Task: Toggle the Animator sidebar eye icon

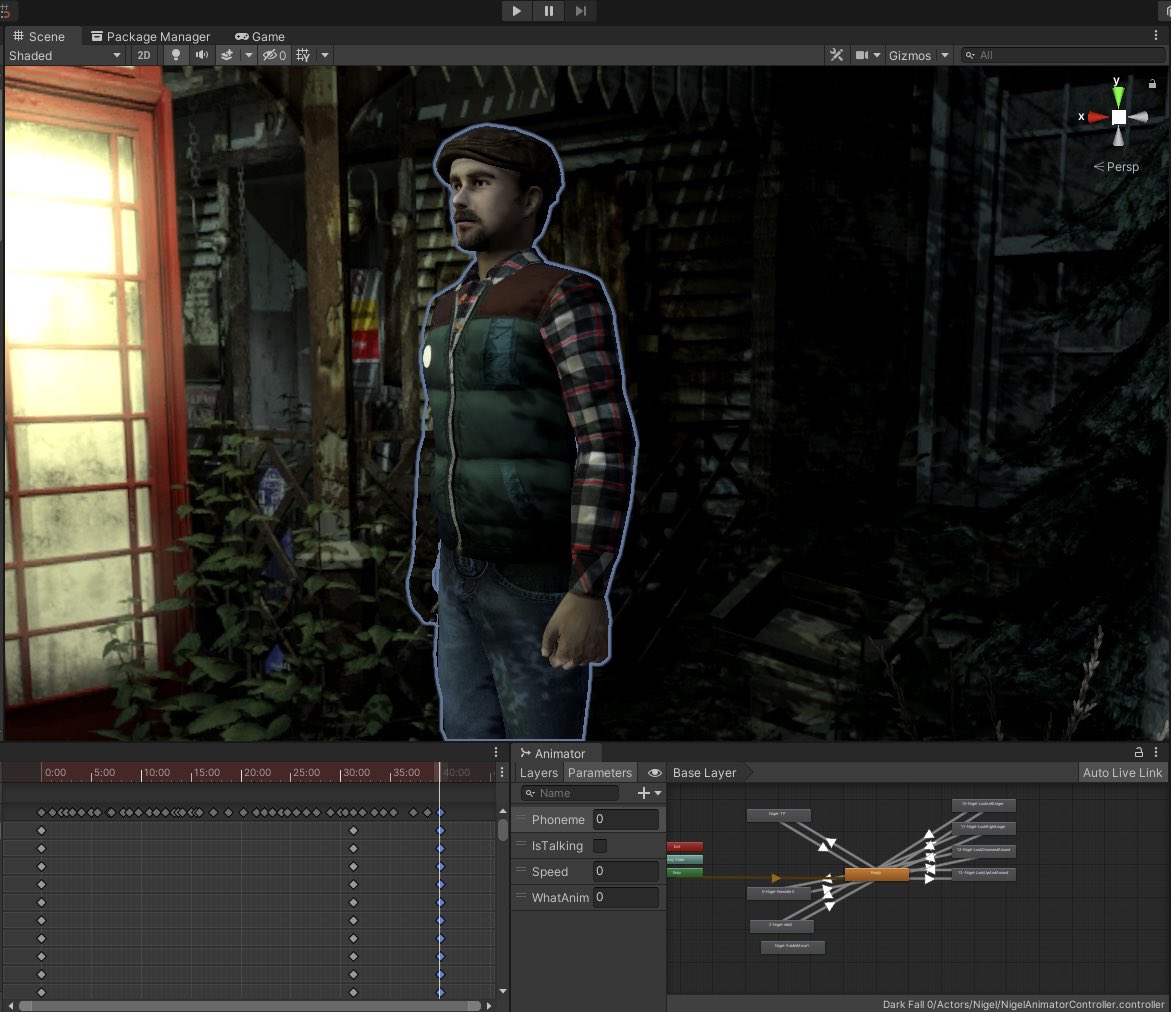Action: (x=654, y=773)
